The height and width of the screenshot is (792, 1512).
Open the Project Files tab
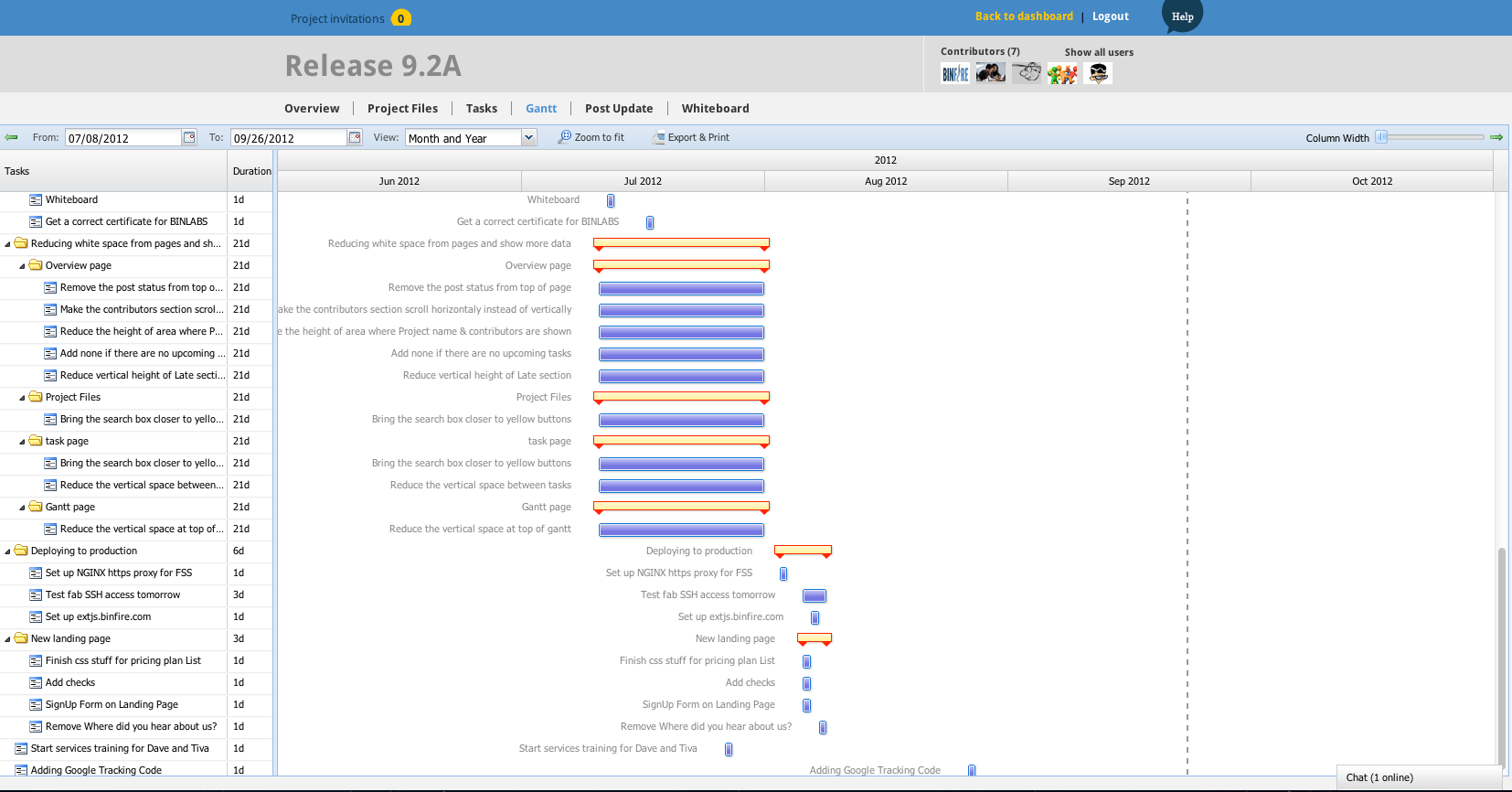(402, 108)
